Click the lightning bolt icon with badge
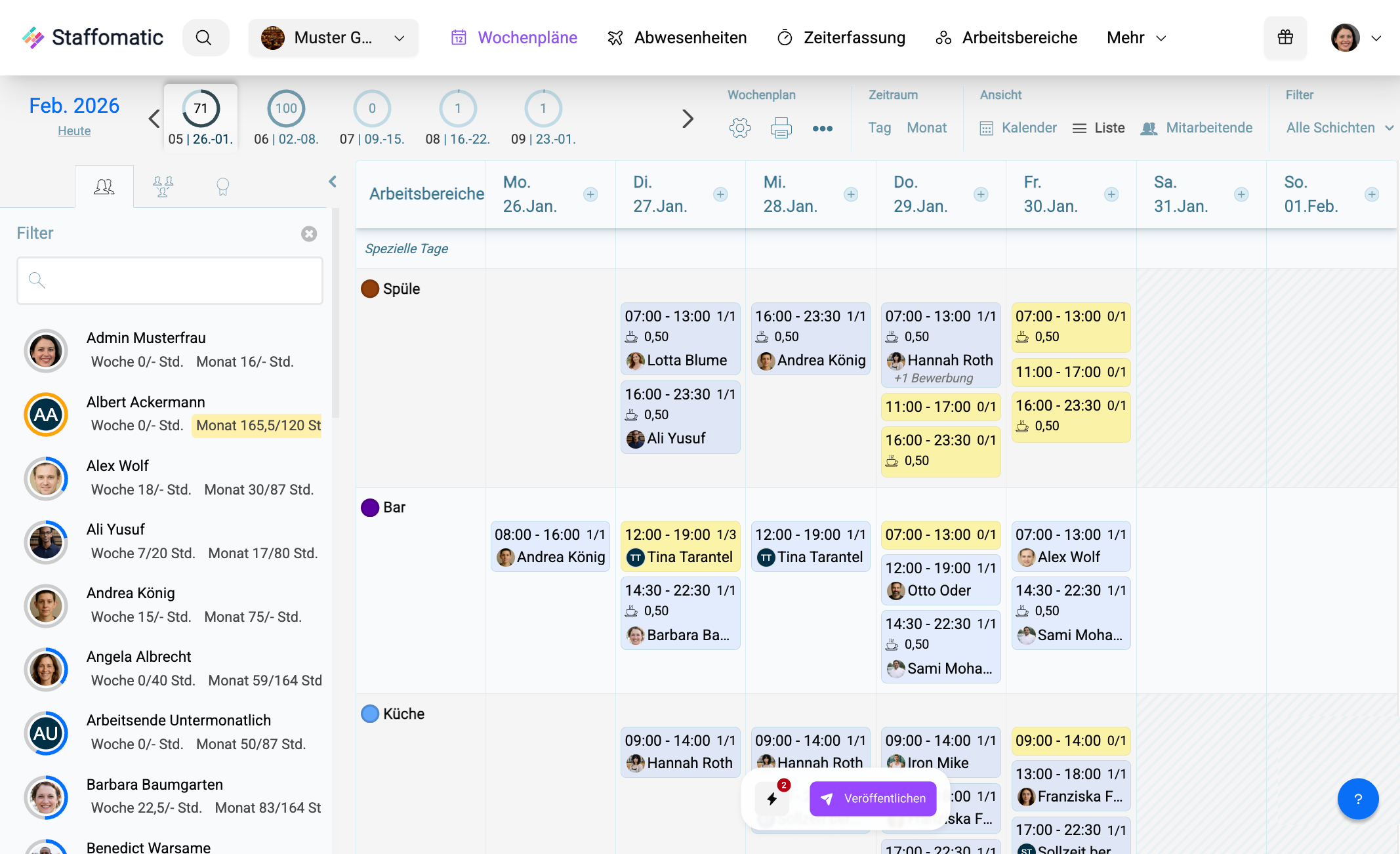 [772, 798]
